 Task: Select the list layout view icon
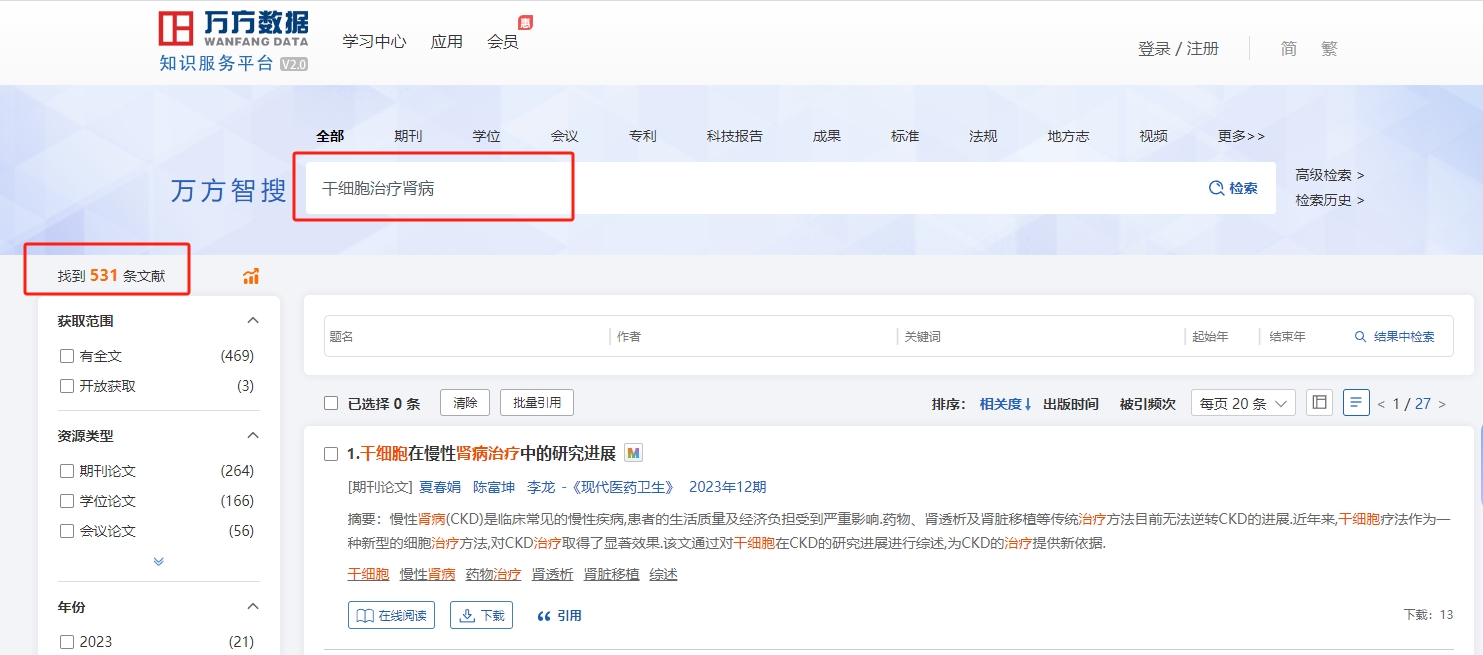pyautogui.click(x=1356, y=403)
